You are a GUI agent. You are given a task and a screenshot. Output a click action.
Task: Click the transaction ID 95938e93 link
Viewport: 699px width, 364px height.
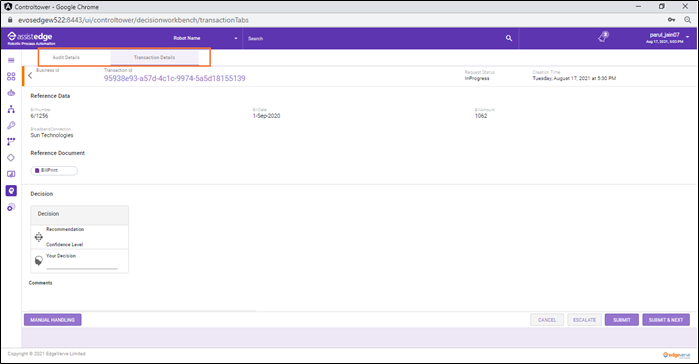point(175,78)
